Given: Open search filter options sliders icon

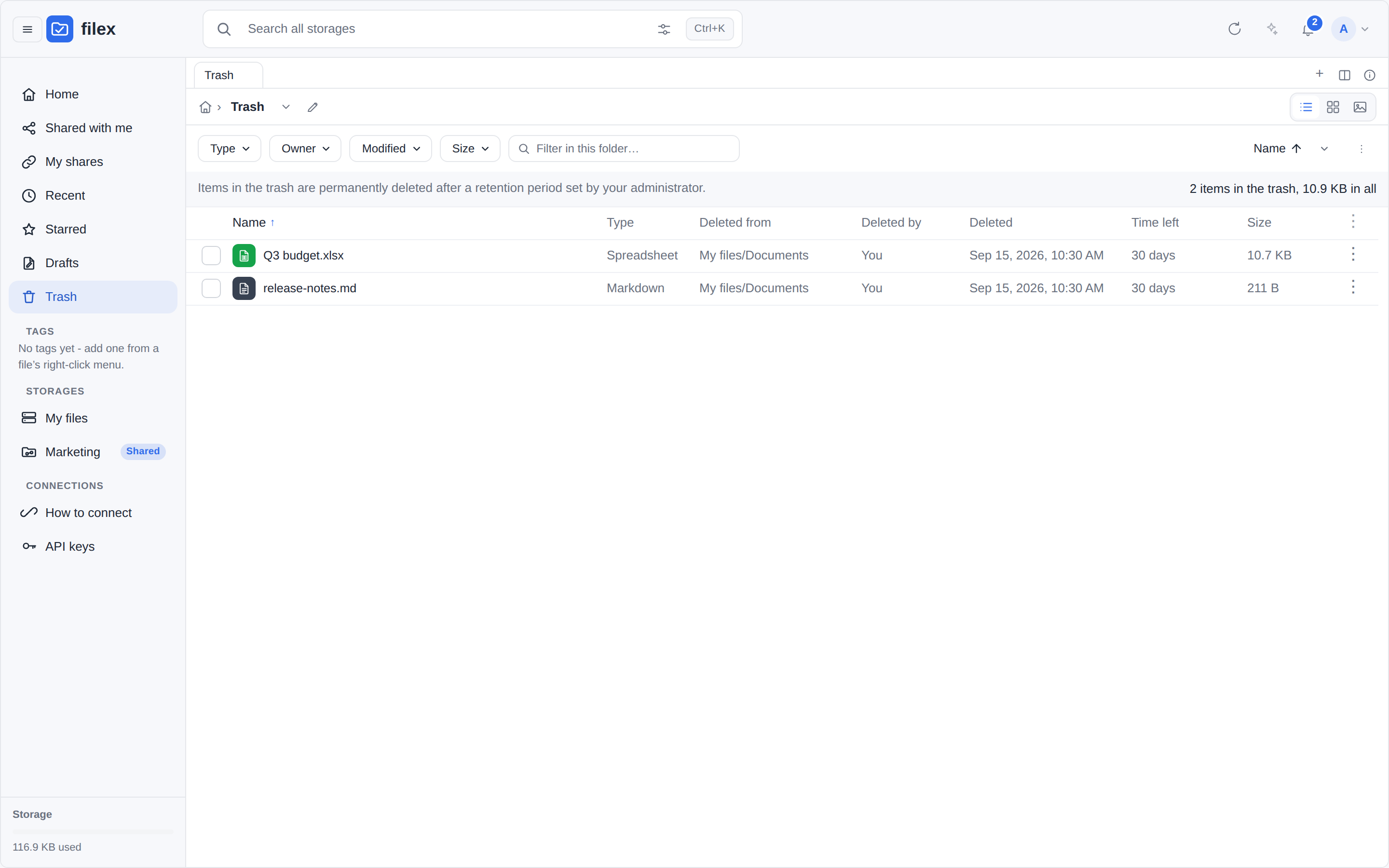Looking at the screenshot, I should coord(664,29).
